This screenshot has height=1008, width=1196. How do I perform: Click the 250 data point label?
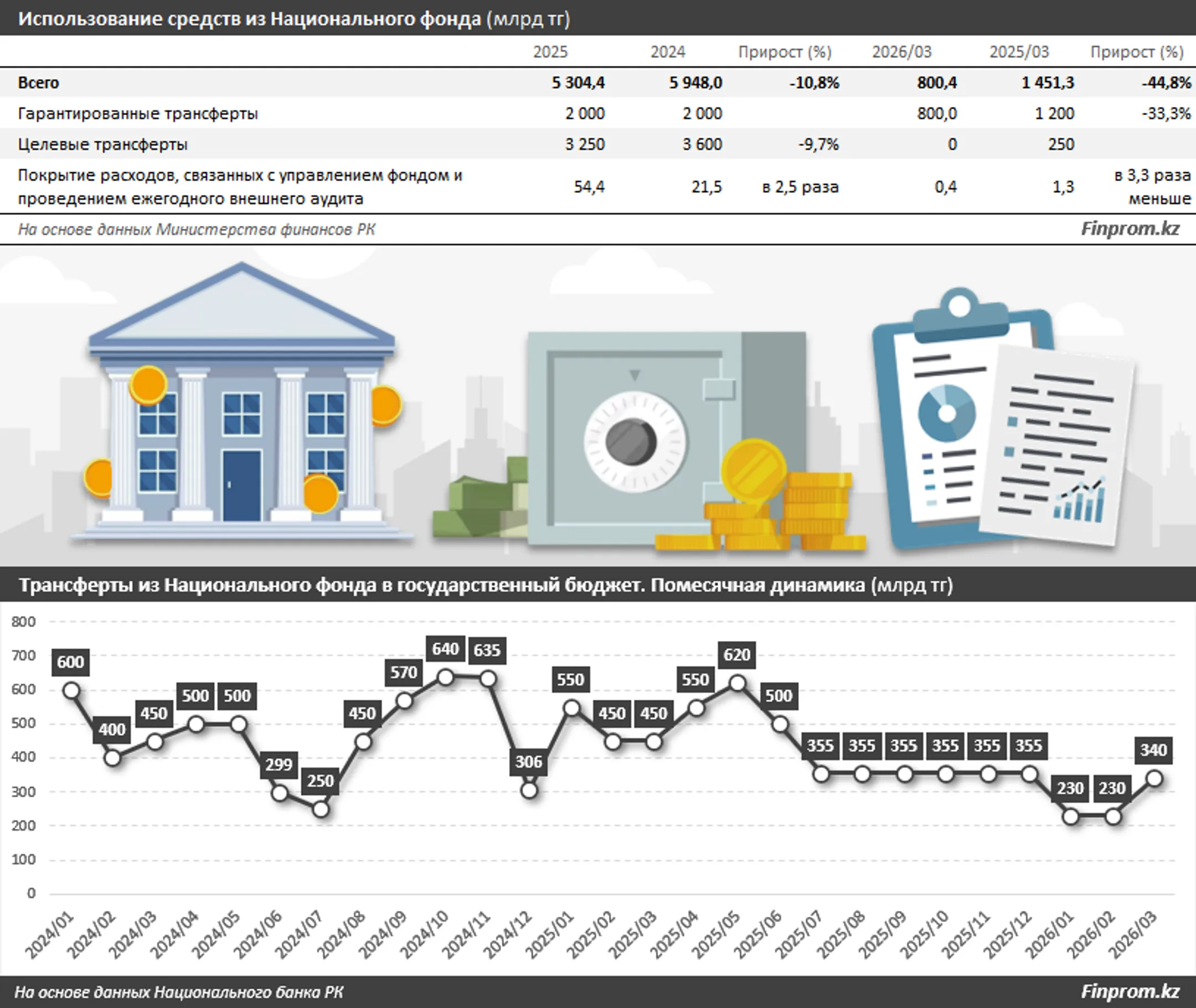pos(320,780)
